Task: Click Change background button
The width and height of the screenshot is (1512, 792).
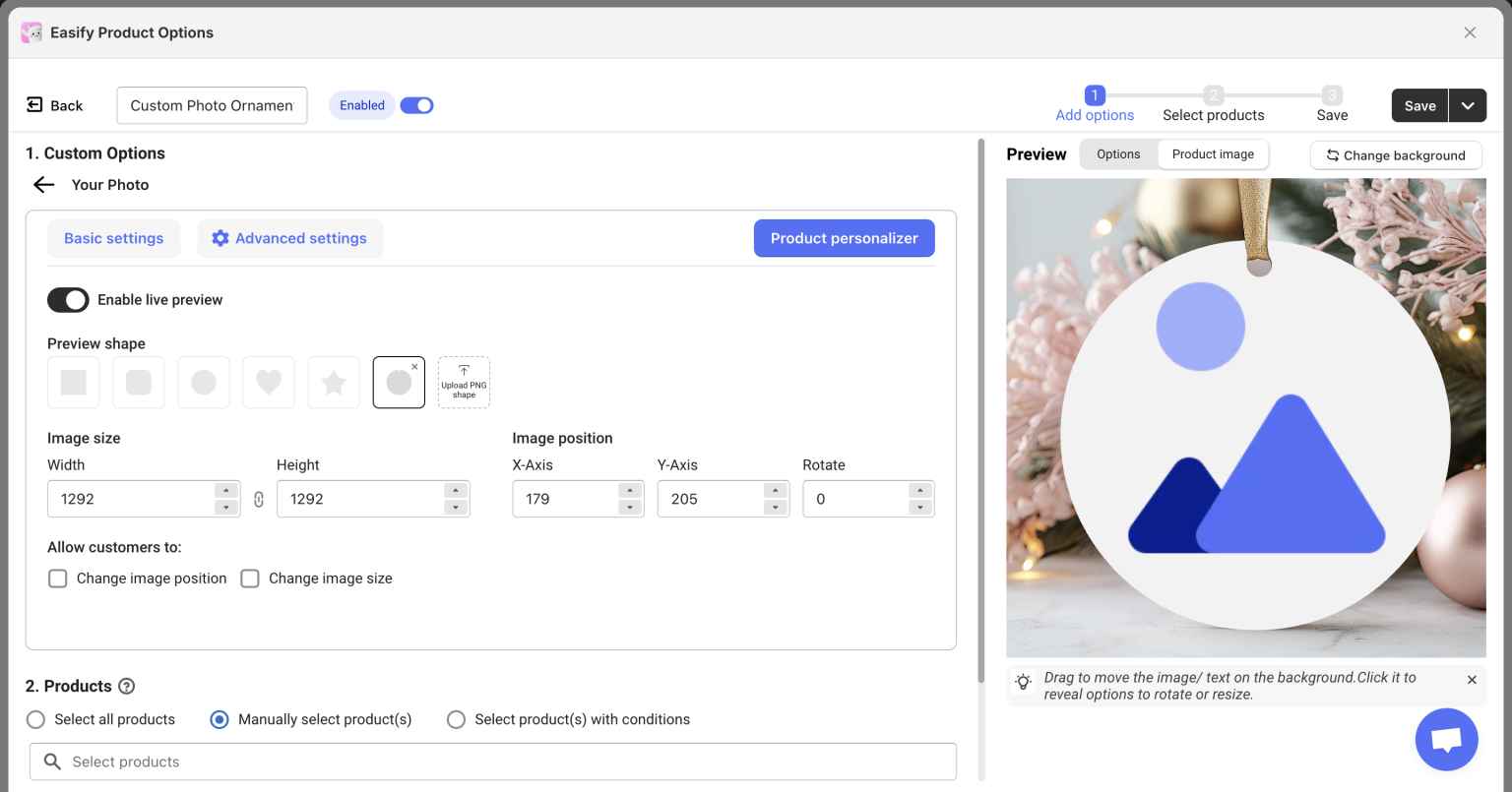Action: [1396, 155]
